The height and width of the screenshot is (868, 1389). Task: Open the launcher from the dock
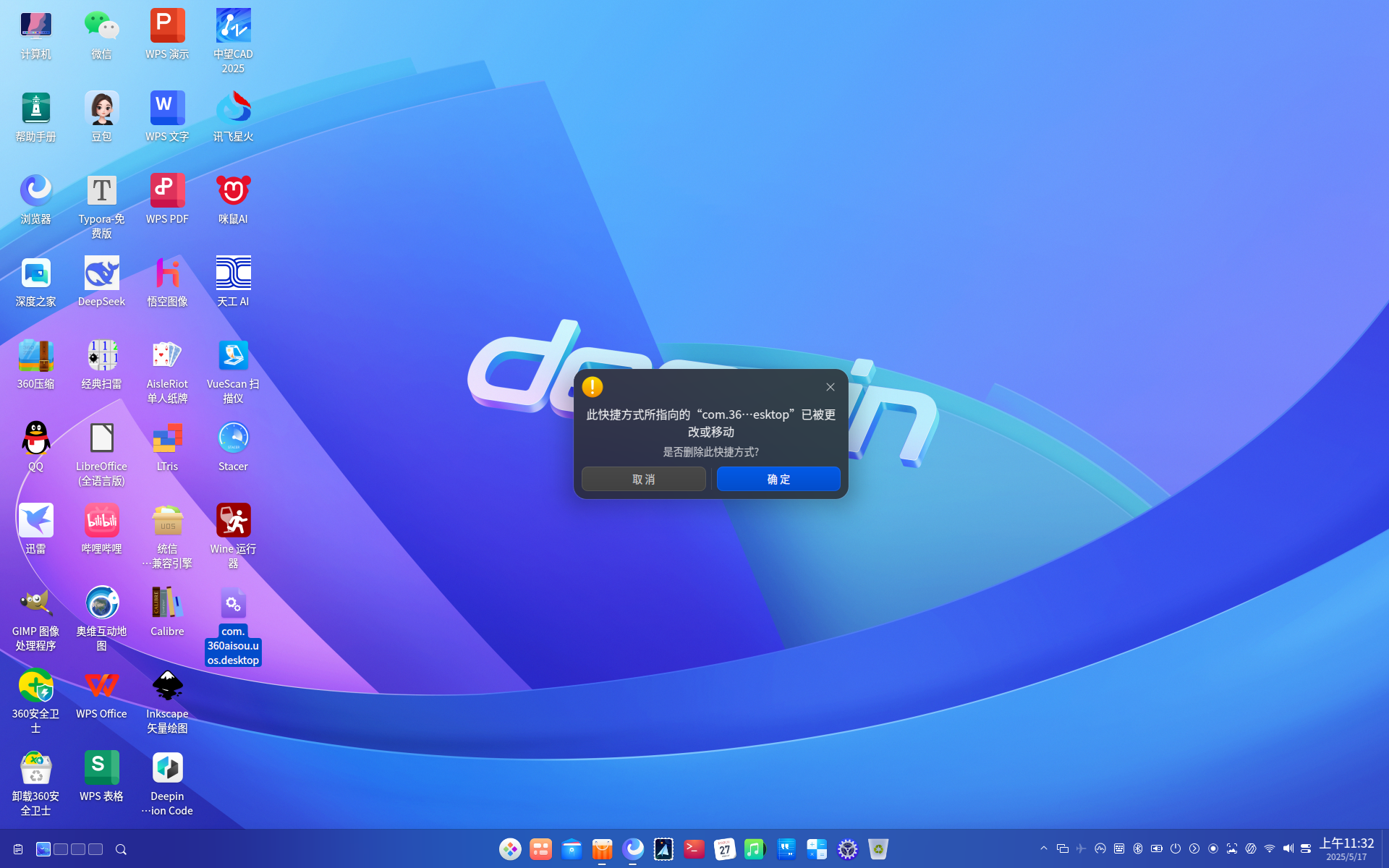click(510, 848)
